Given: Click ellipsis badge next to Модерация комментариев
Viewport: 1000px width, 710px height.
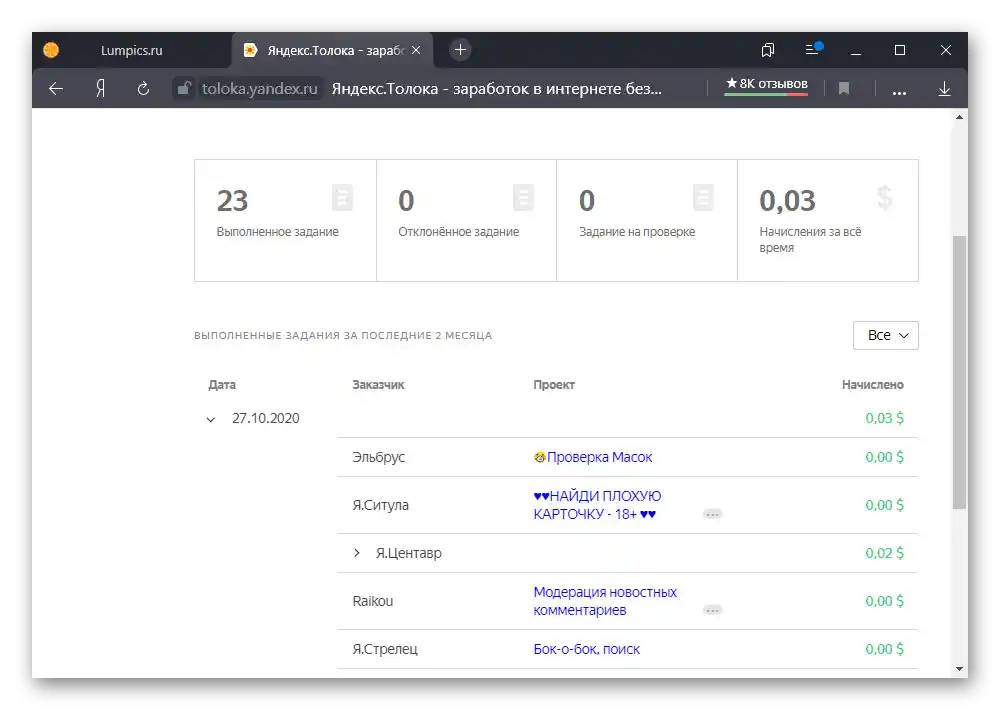Looking at the screenshot, I should 712,610.
